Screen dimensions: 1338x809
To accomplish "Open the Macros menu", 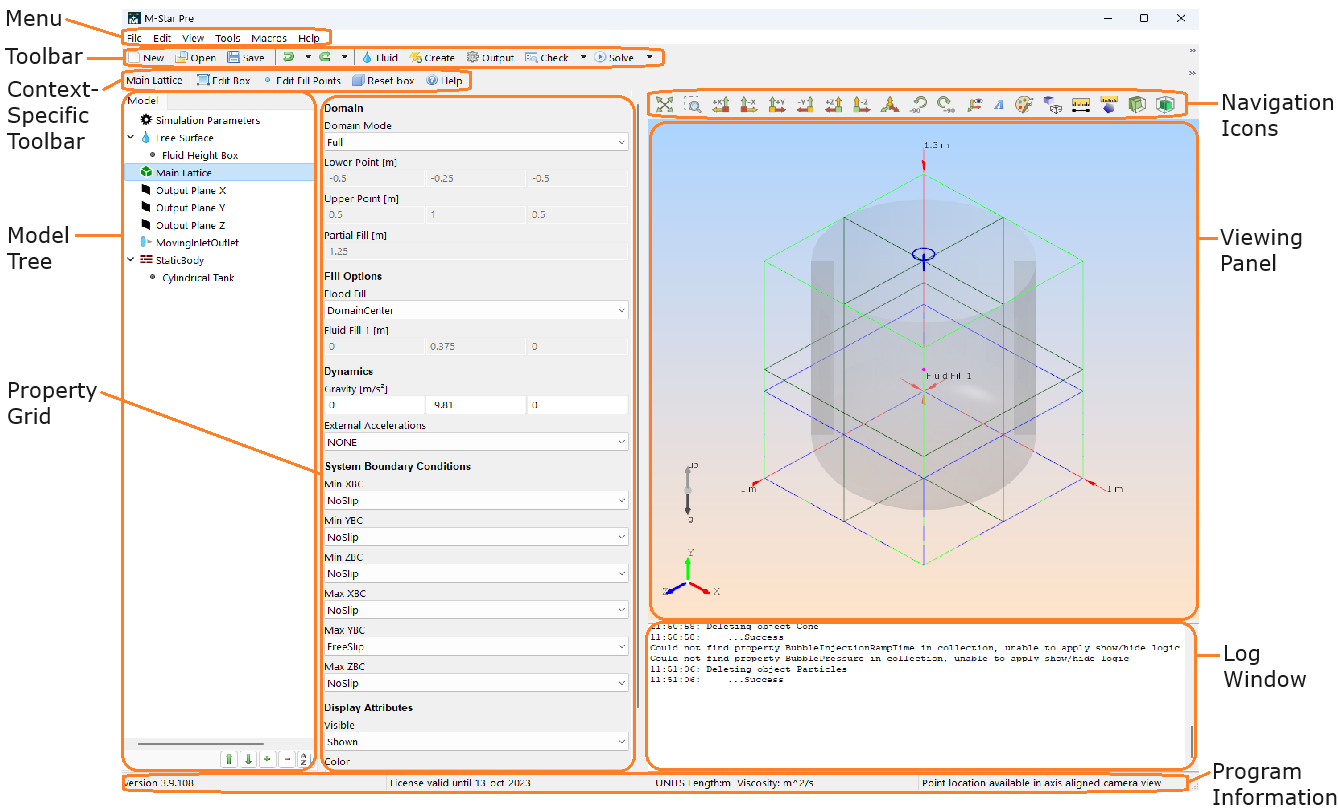I will coord(269,38).
